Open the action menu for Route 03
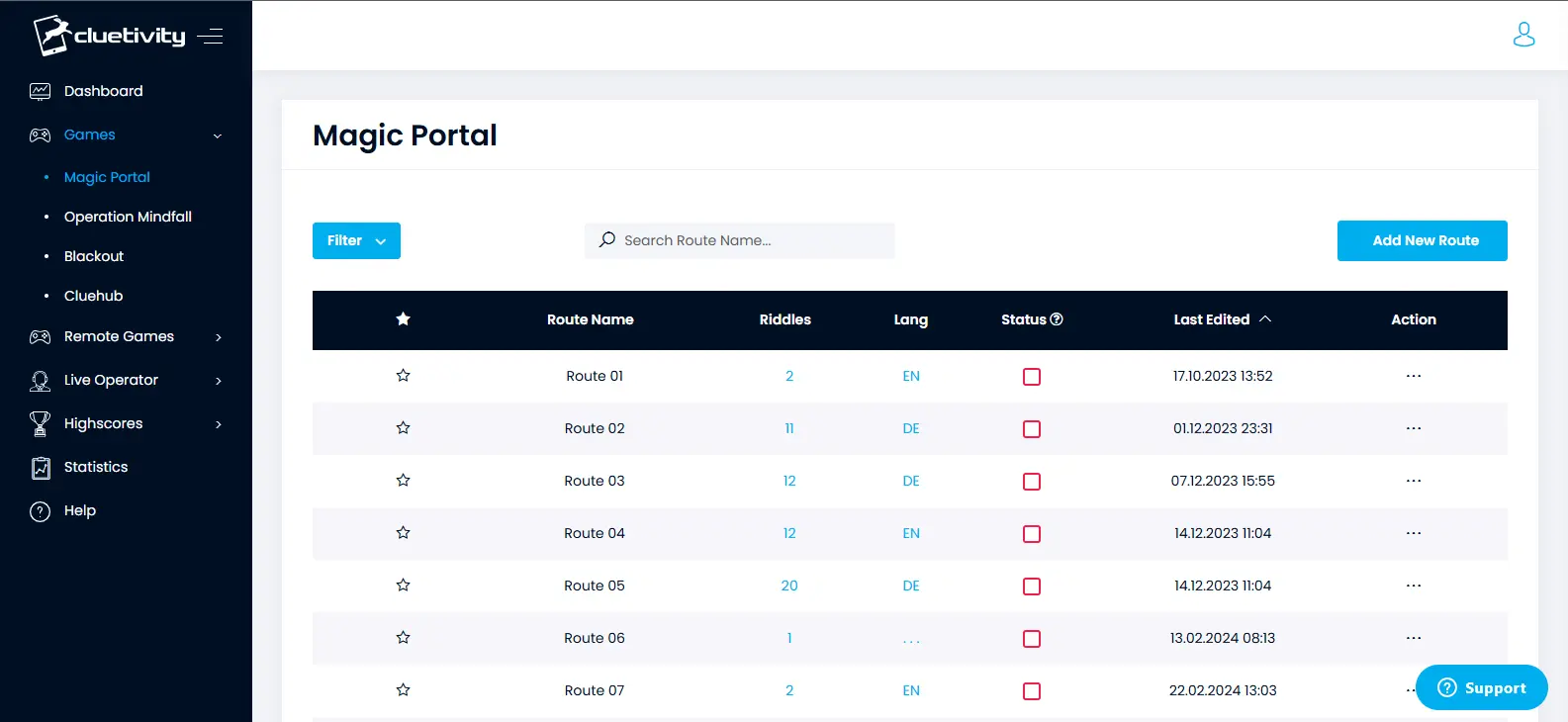The height and width of the screenshot is (722, 1568). point(1413,481)
